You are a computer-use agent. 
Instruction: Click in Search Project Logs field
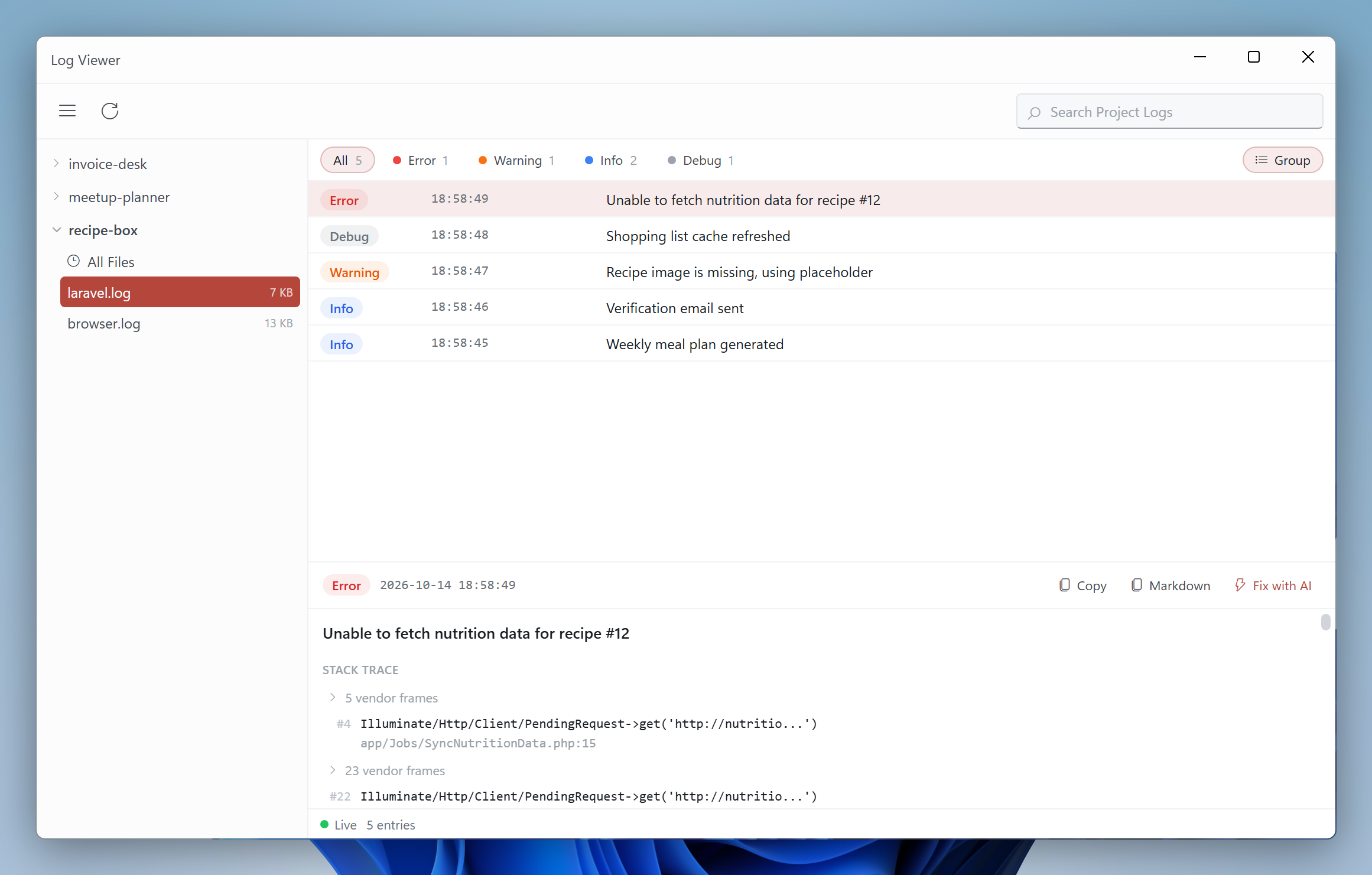click(1170, 112)
